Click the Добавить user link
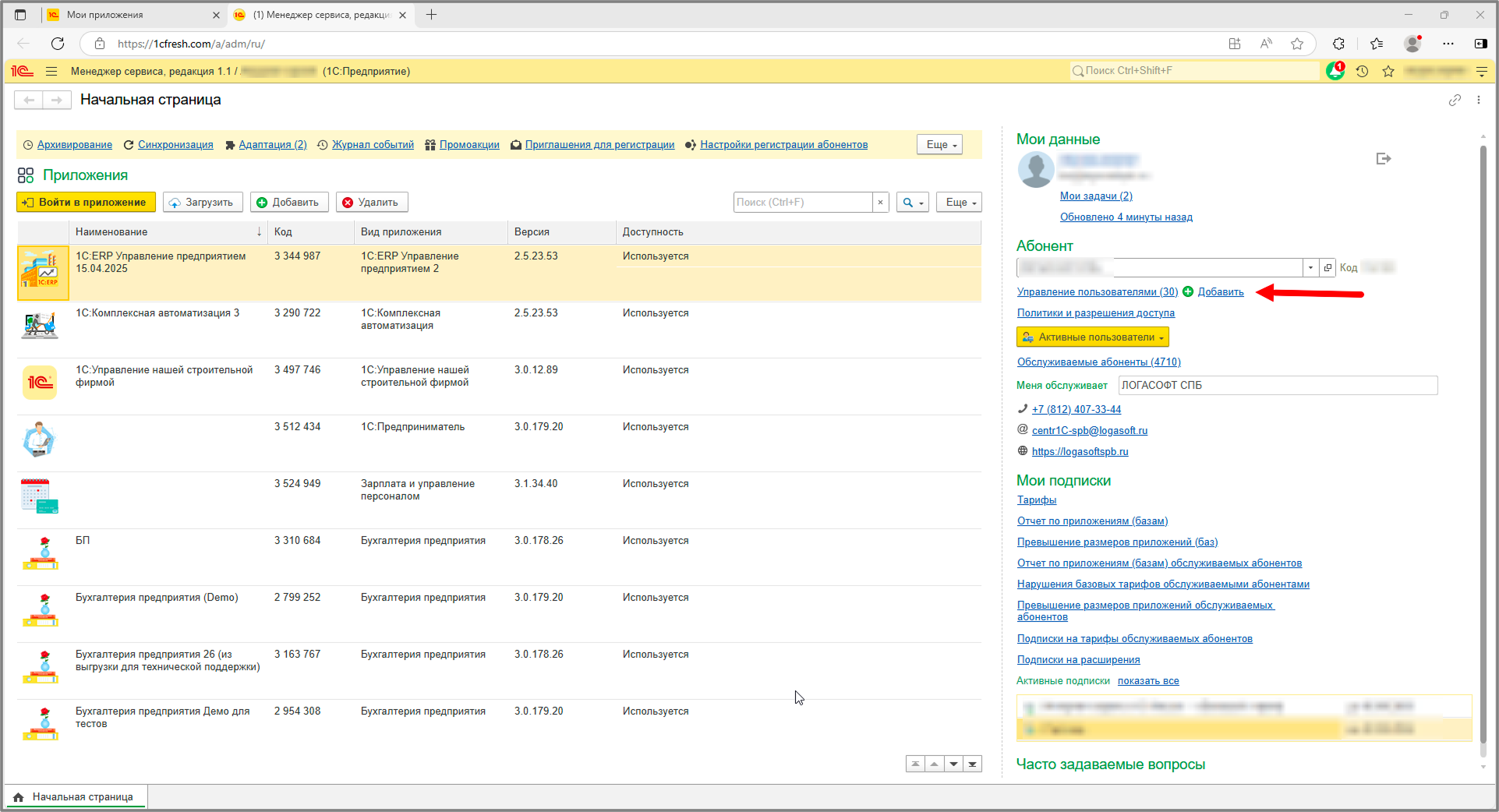Viewport: 1499px width, 812px height. point(1221,292)
